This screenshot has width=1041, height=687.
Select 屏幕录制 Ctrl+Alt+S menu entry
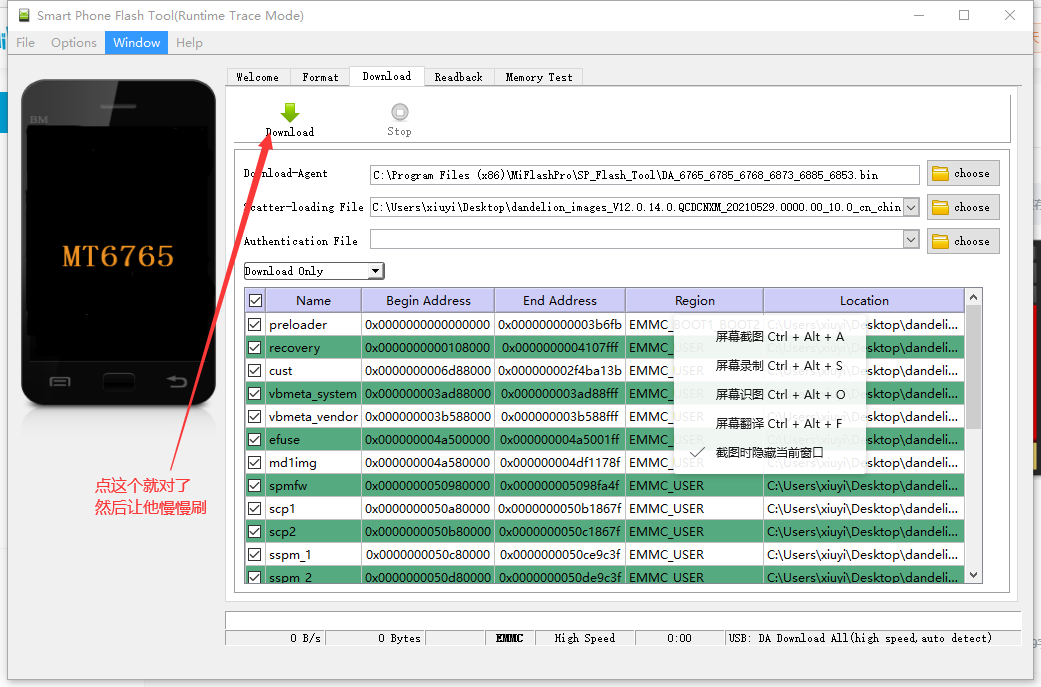pos(779,366)
